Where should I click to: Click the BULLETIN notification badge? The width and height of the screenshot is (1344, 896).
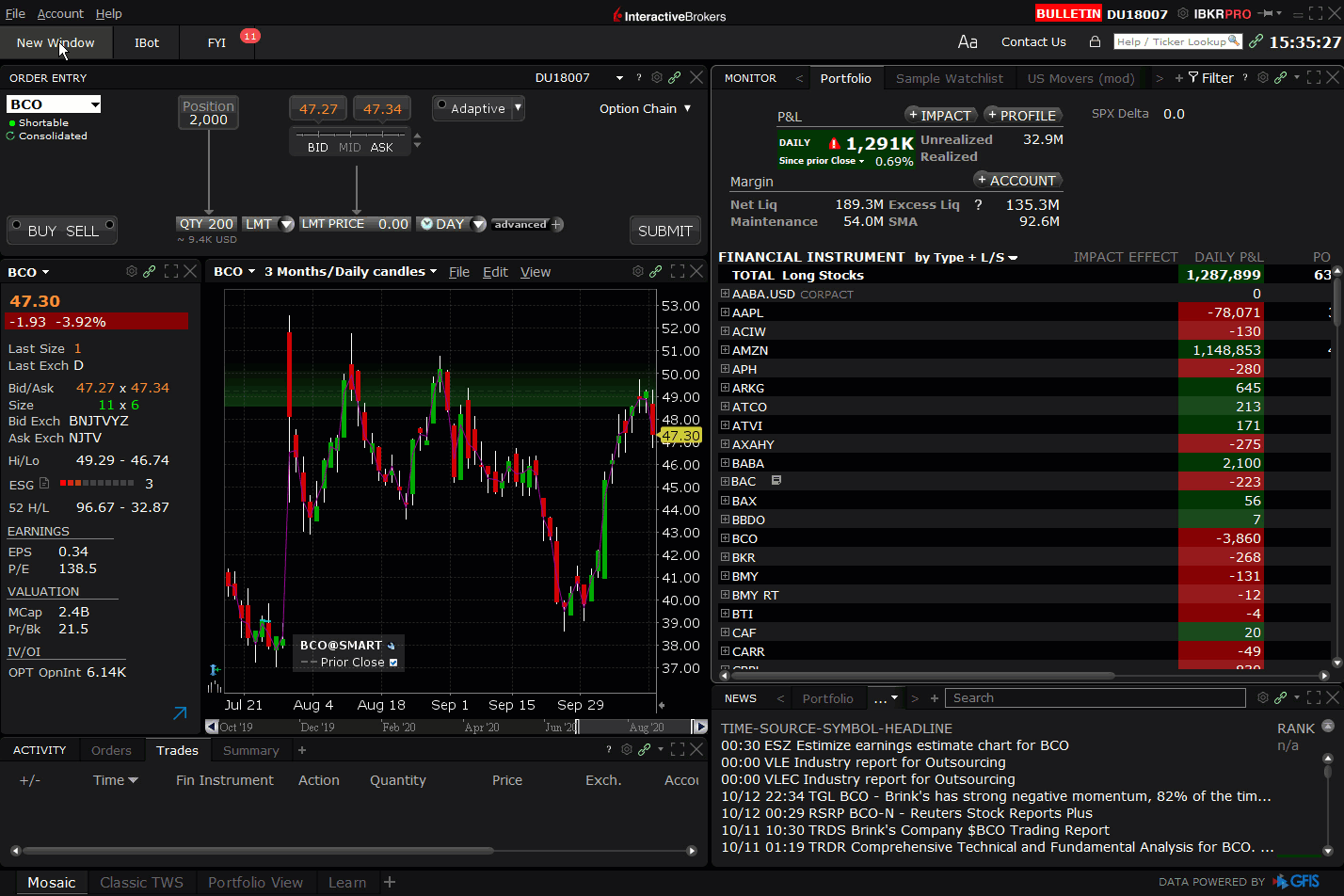(x=1068, y=13)
